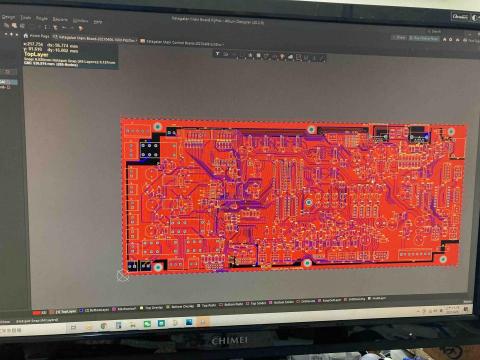Viewport: 480px width, 360px height.
Task: Open the Help menu
Action: (97, 22)
